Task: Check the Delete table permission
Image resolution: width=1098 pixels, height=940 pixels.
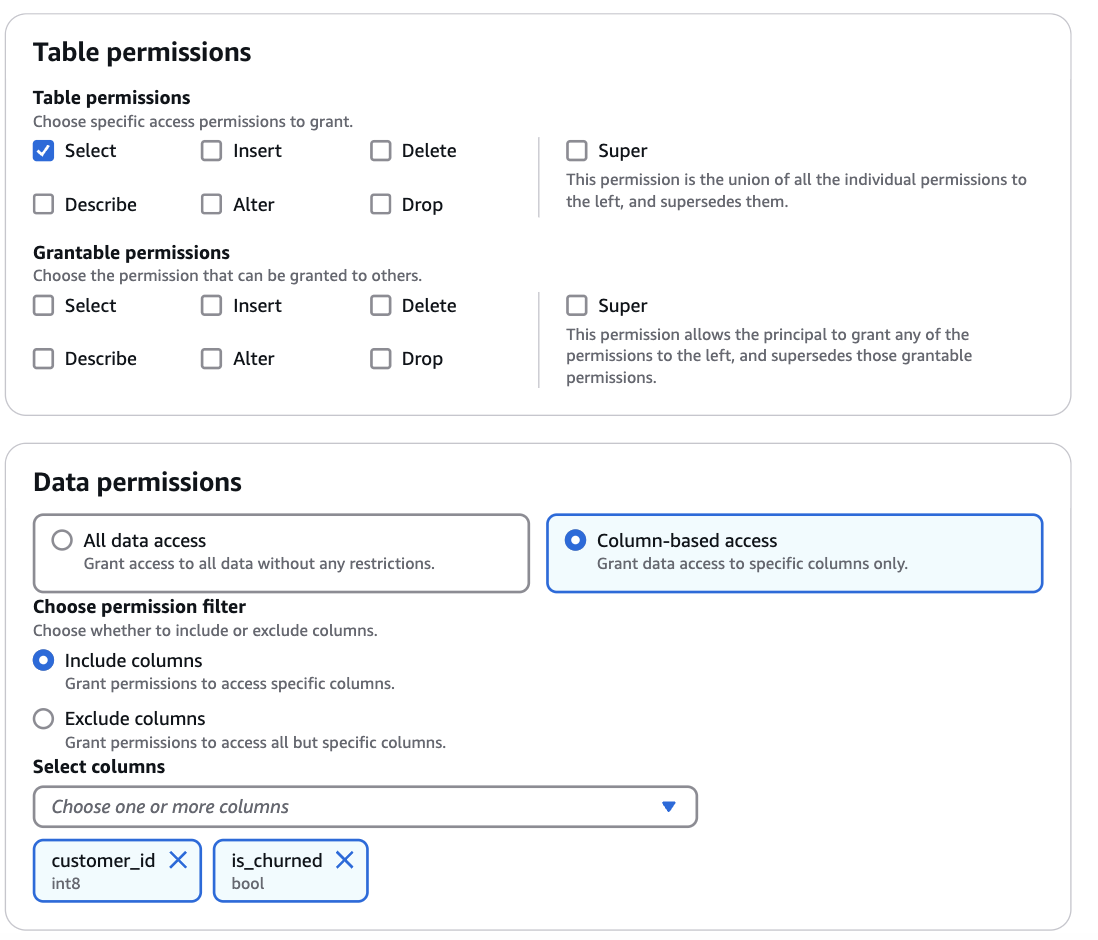Action: point(381,151)
